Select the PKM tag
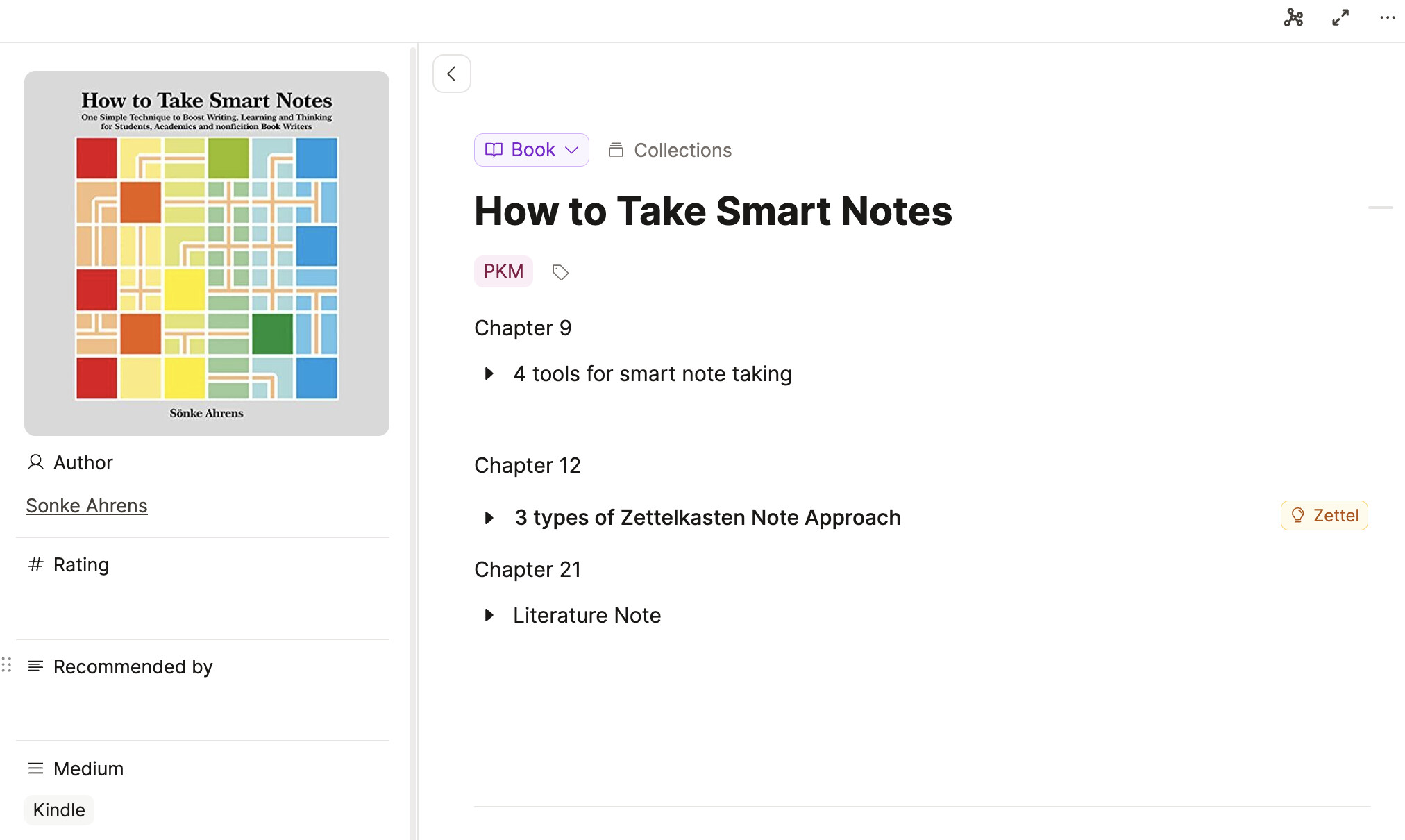 [x=503, y=271]
